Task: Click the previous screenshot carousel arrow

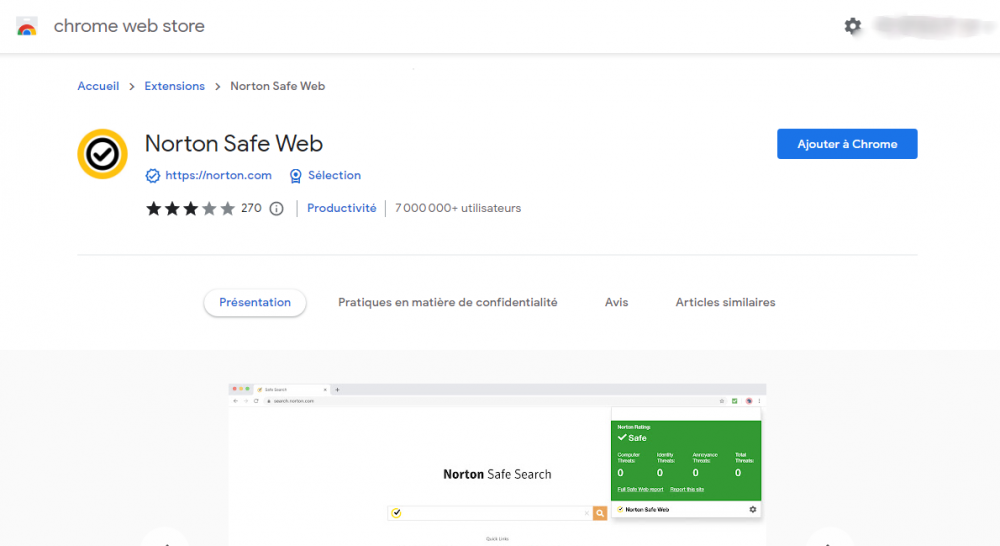Action: tap(165, 540)
